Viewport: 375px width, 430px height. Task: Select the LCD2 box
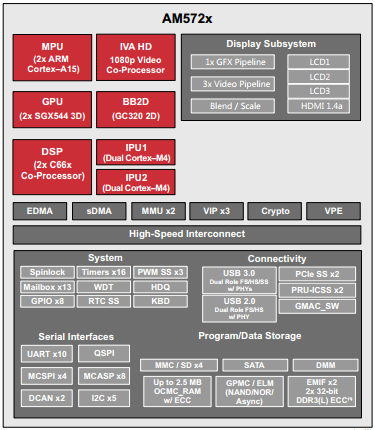pyautogui.click(x=319, y=77)
